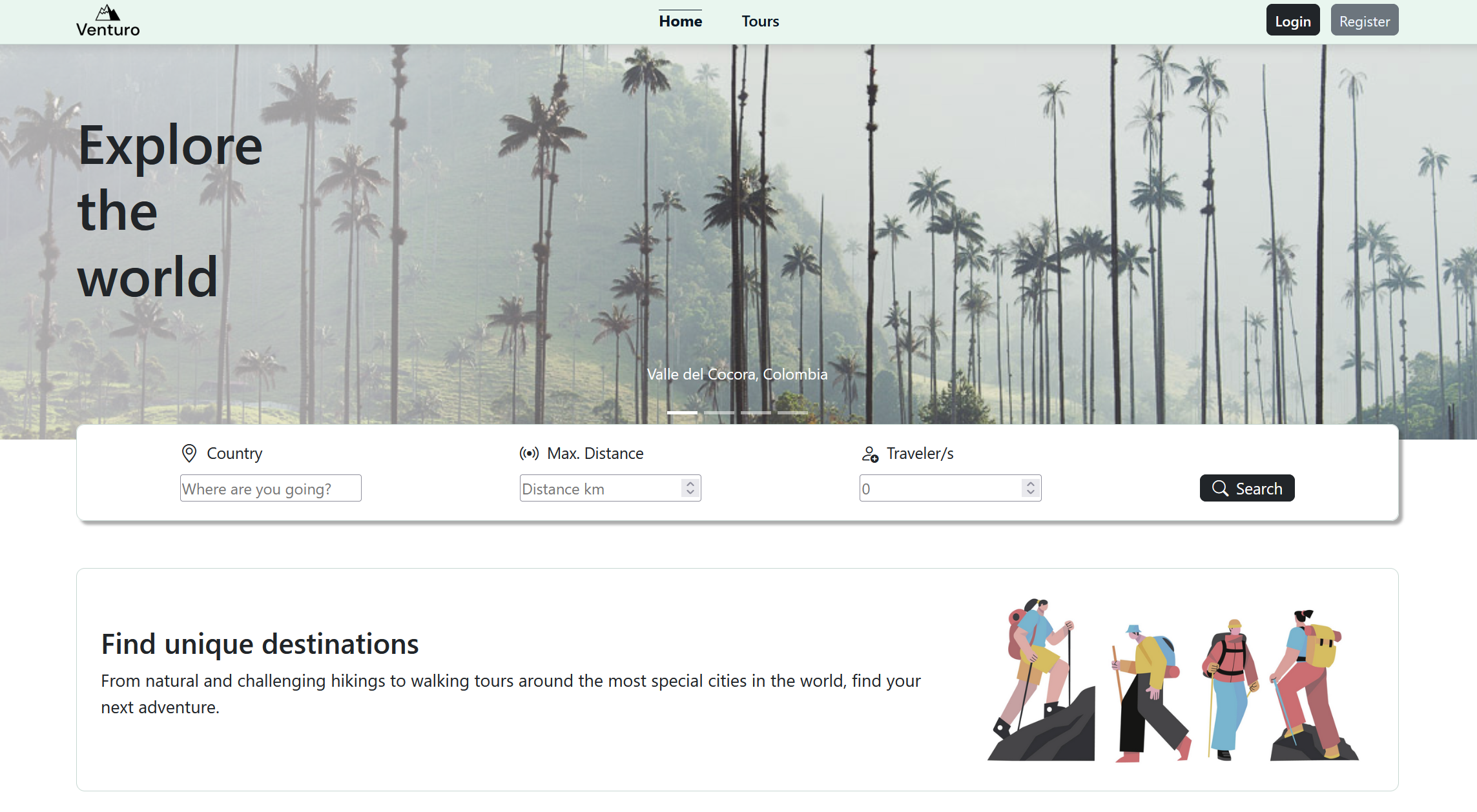Select the fourth carousel slide indicator

point(792,412)
